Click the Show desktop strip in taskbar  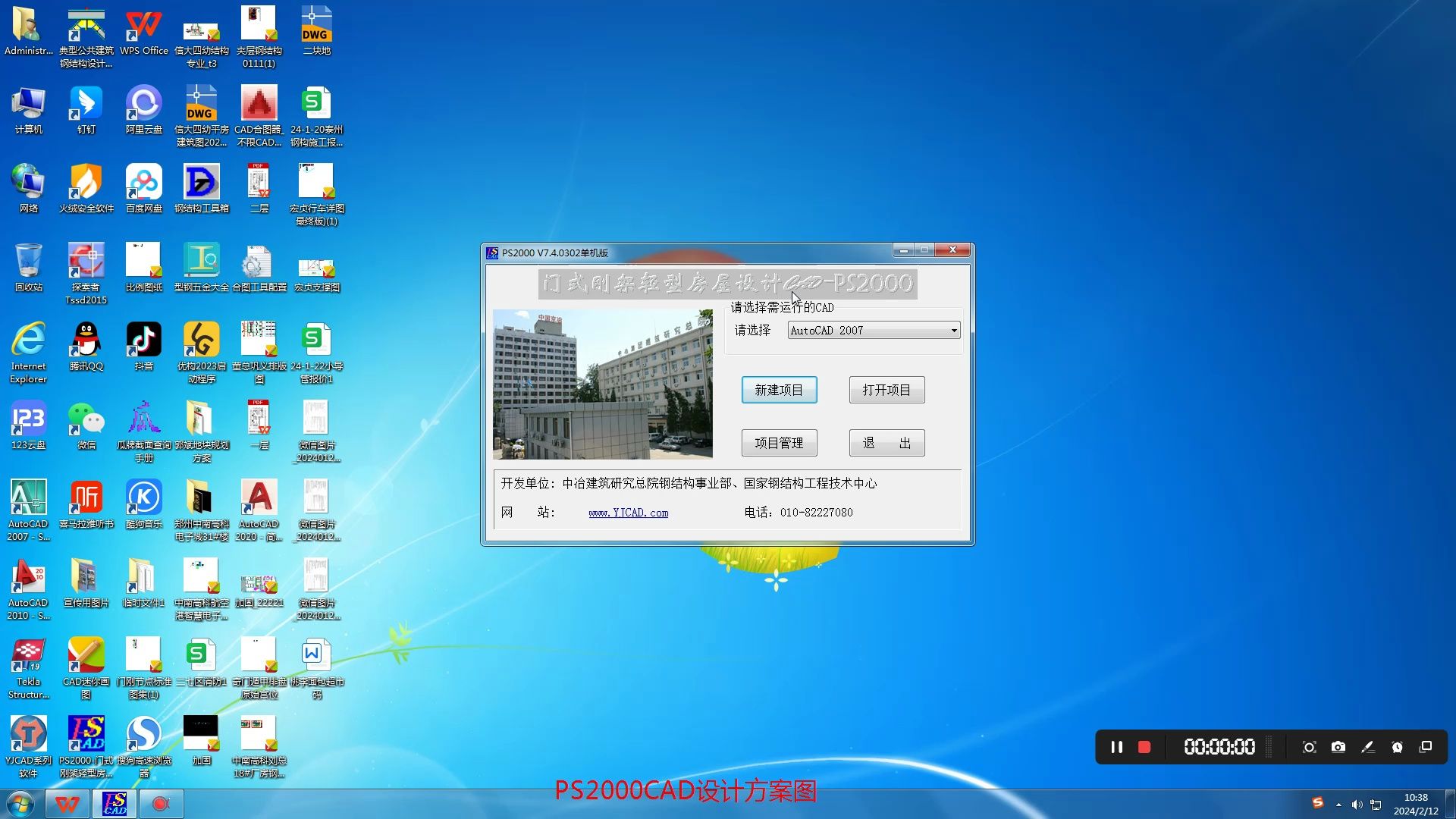[x=1450, y=804]
